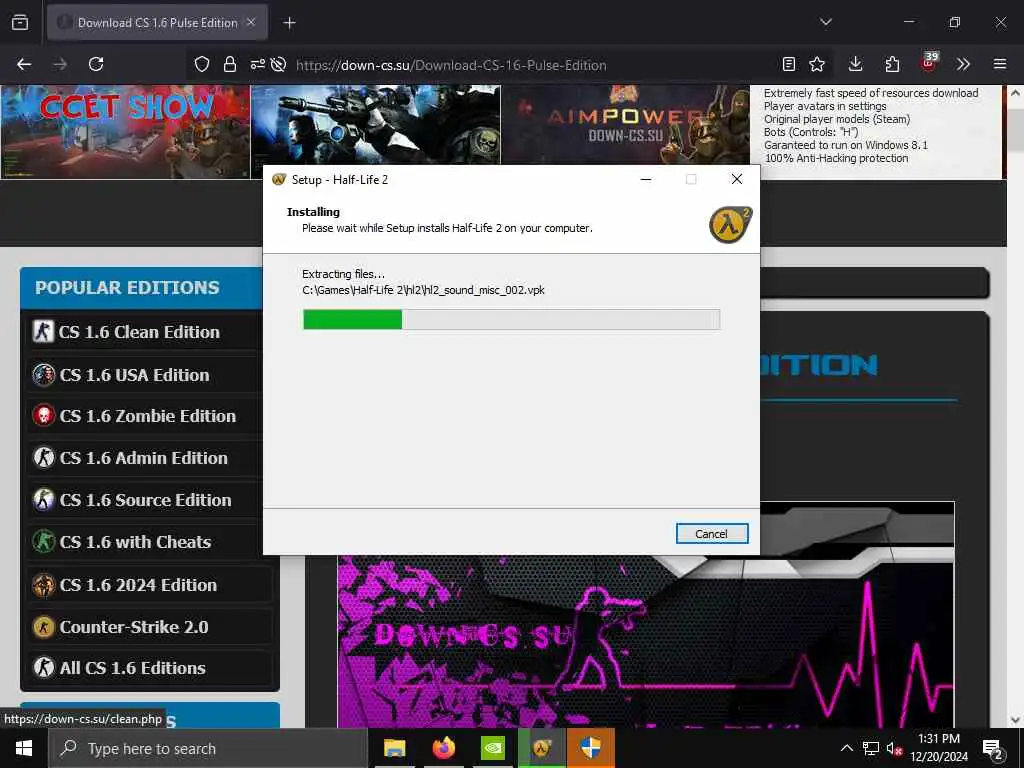Viewport: 1024px width, 768px height.
Task: Open the Firefox View icon
Action: (x=20, y=23)
